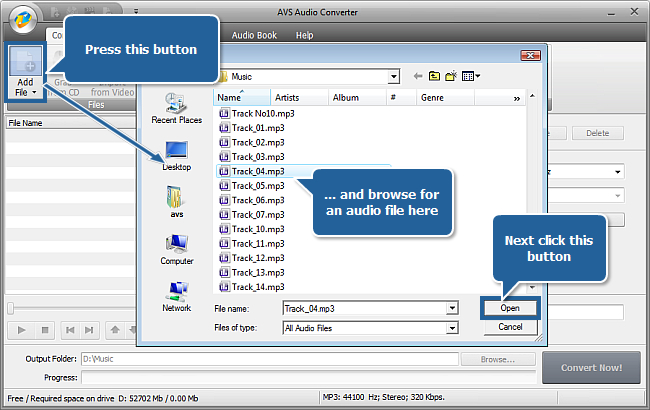650x410 pixels.
Task: Select Track_06.mp3 in the list
Action: click(252, 200)
